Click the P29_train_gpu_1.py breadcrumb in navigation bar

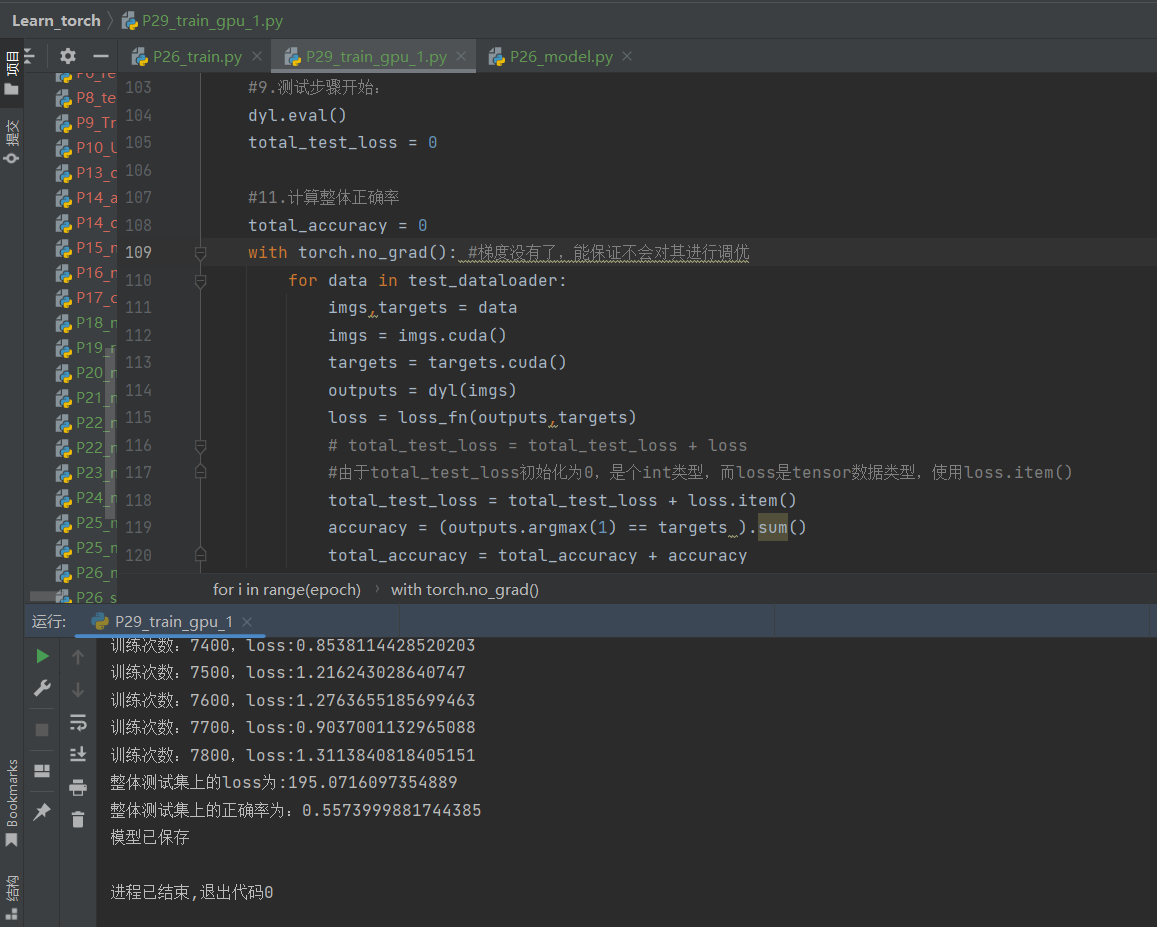[203, 21]
